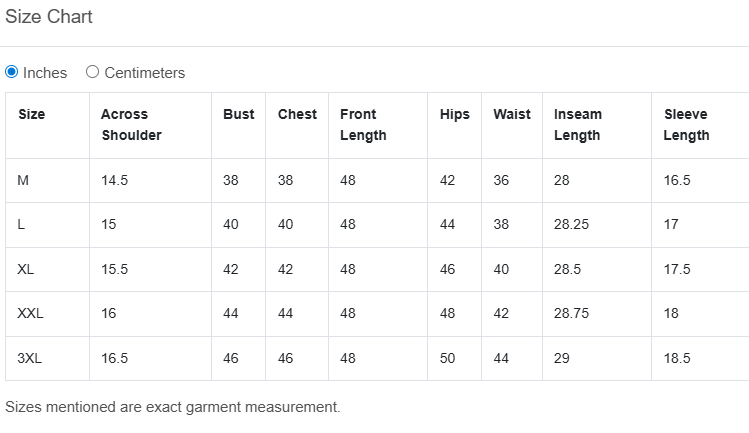The width and height of the screenshot is (749, 433).
Task: Click the 28.75 inseam length cell
Action: 571,313
